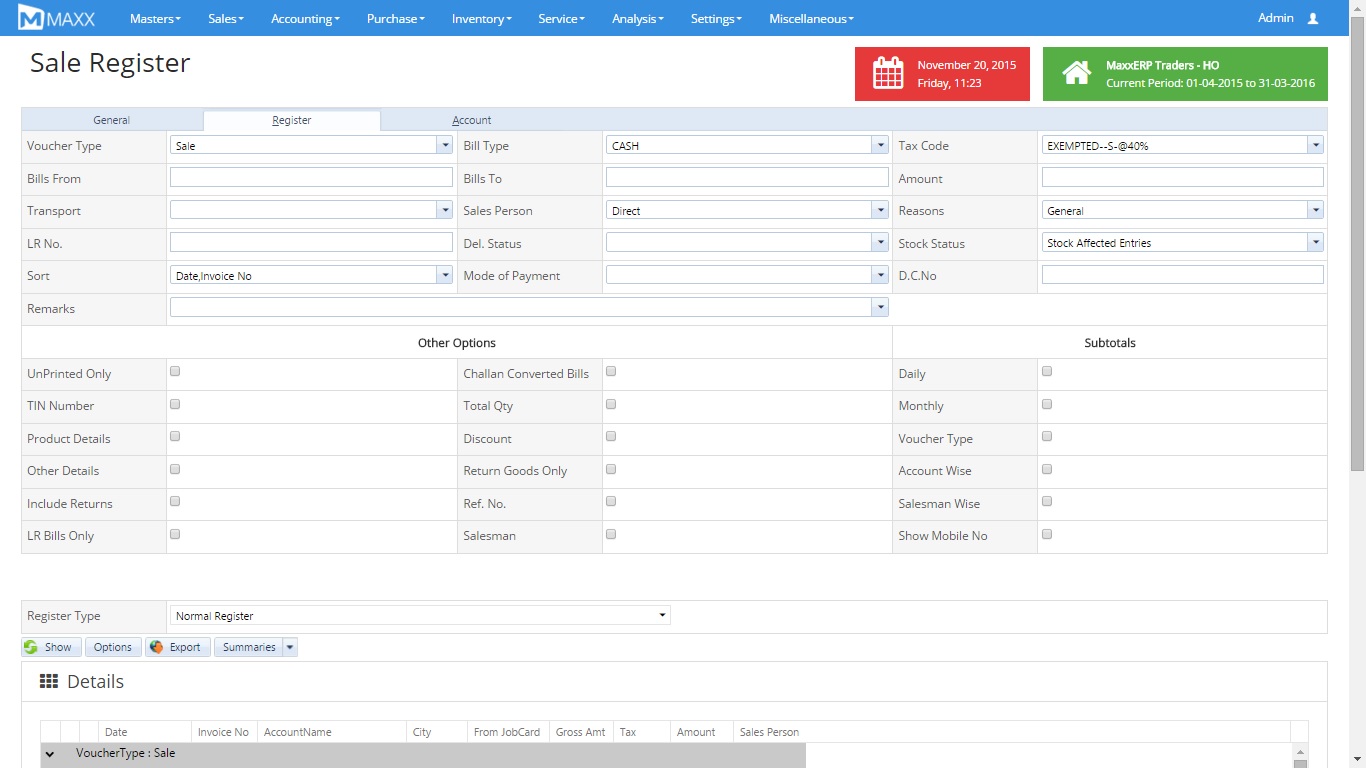Viewport: 1366px width, 768px height.
Task: Click the grid icon beside Details heading
Action: click(x=49, y=682)
